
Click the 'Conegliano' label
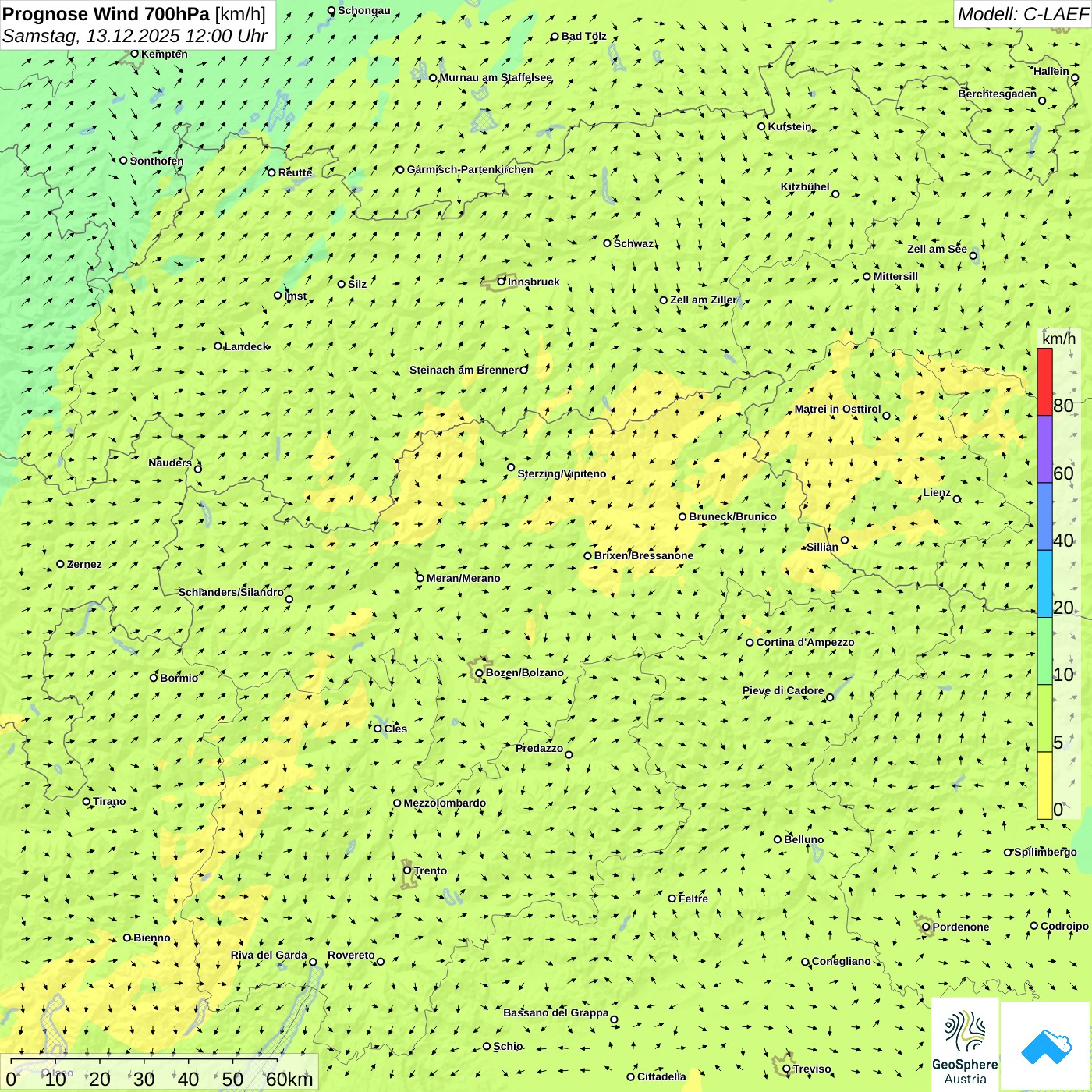pos(842,961)
